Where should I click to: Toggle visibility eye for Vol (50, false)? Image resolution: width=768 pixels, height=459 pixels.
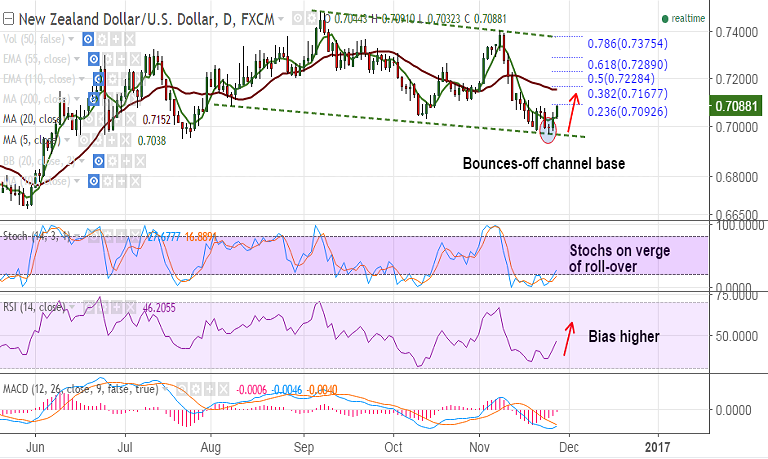coord(88,39)
